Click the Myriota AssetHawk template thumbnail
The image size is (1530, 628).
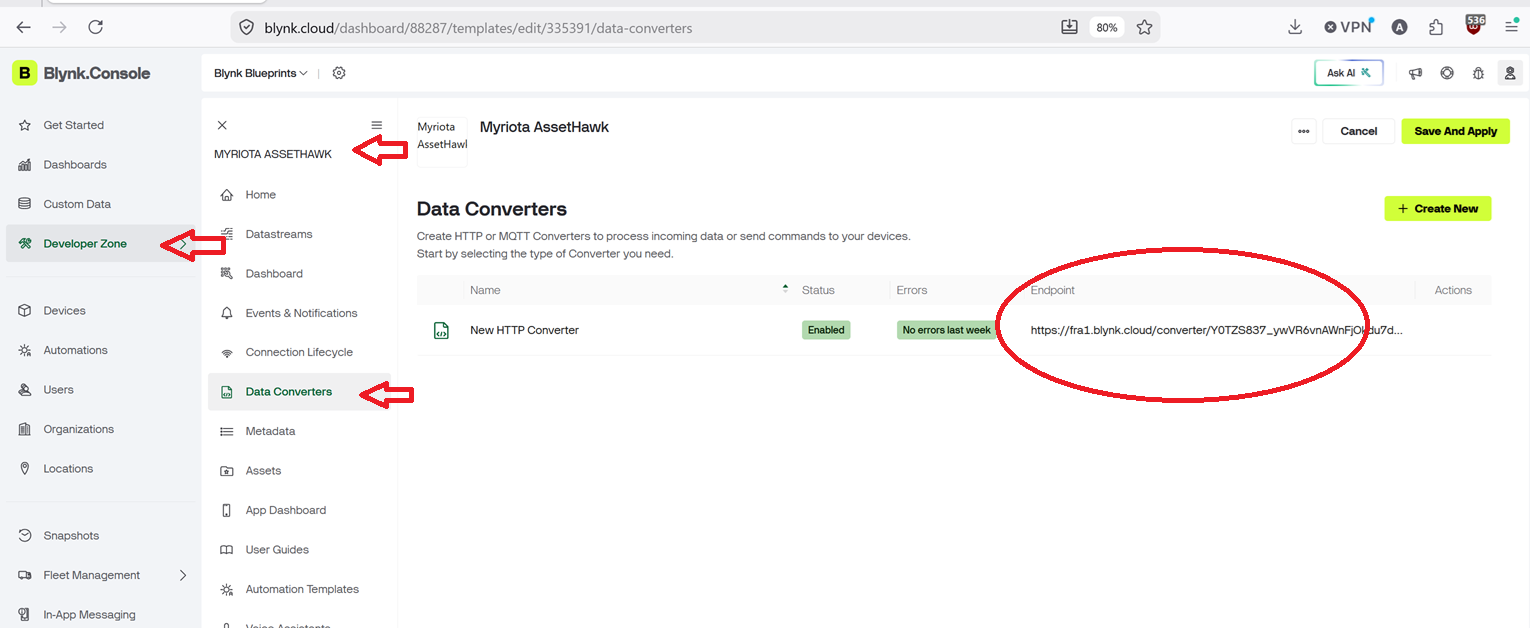[x=442, y=142]
